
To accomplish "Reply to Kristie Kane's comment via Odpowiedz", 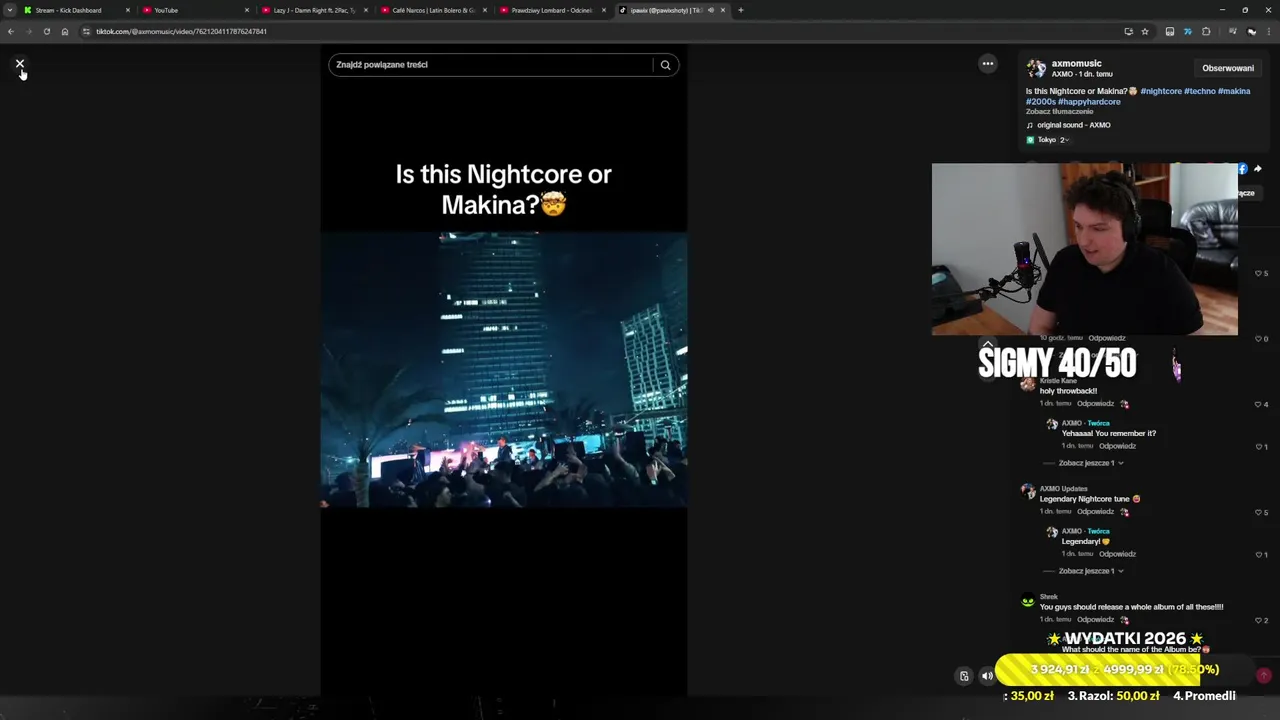I will click(x=1095, y=404).
